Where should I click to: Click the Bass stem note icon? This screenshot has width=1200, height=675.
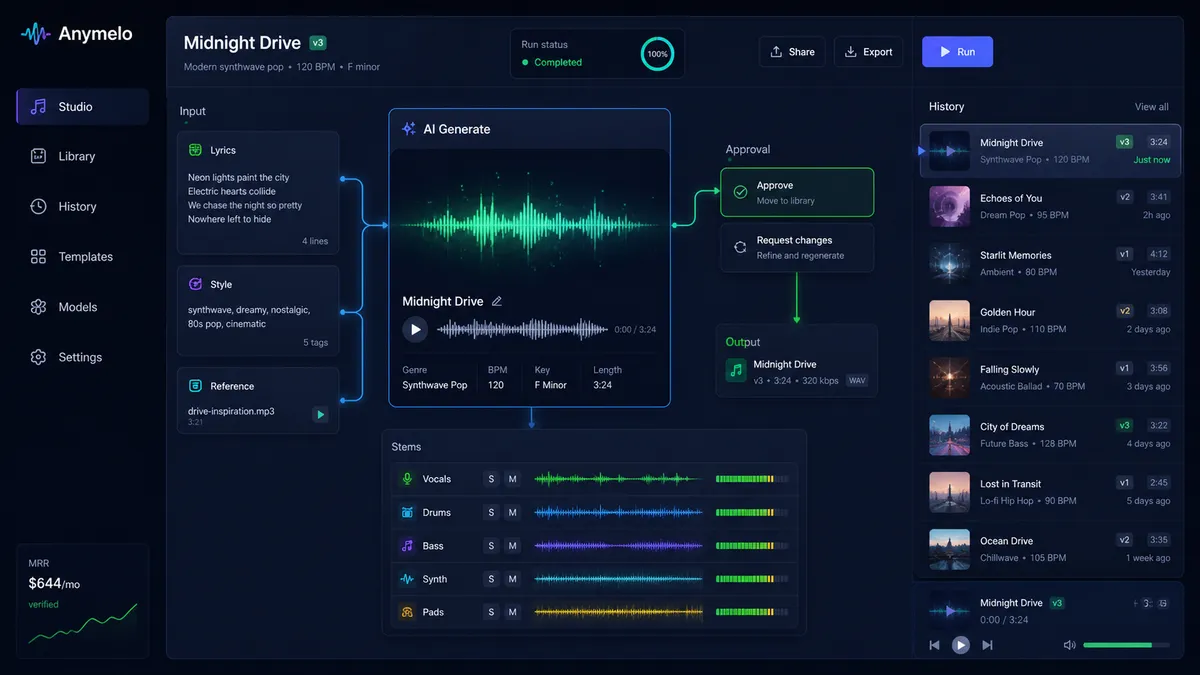click(x=407, y=546)
